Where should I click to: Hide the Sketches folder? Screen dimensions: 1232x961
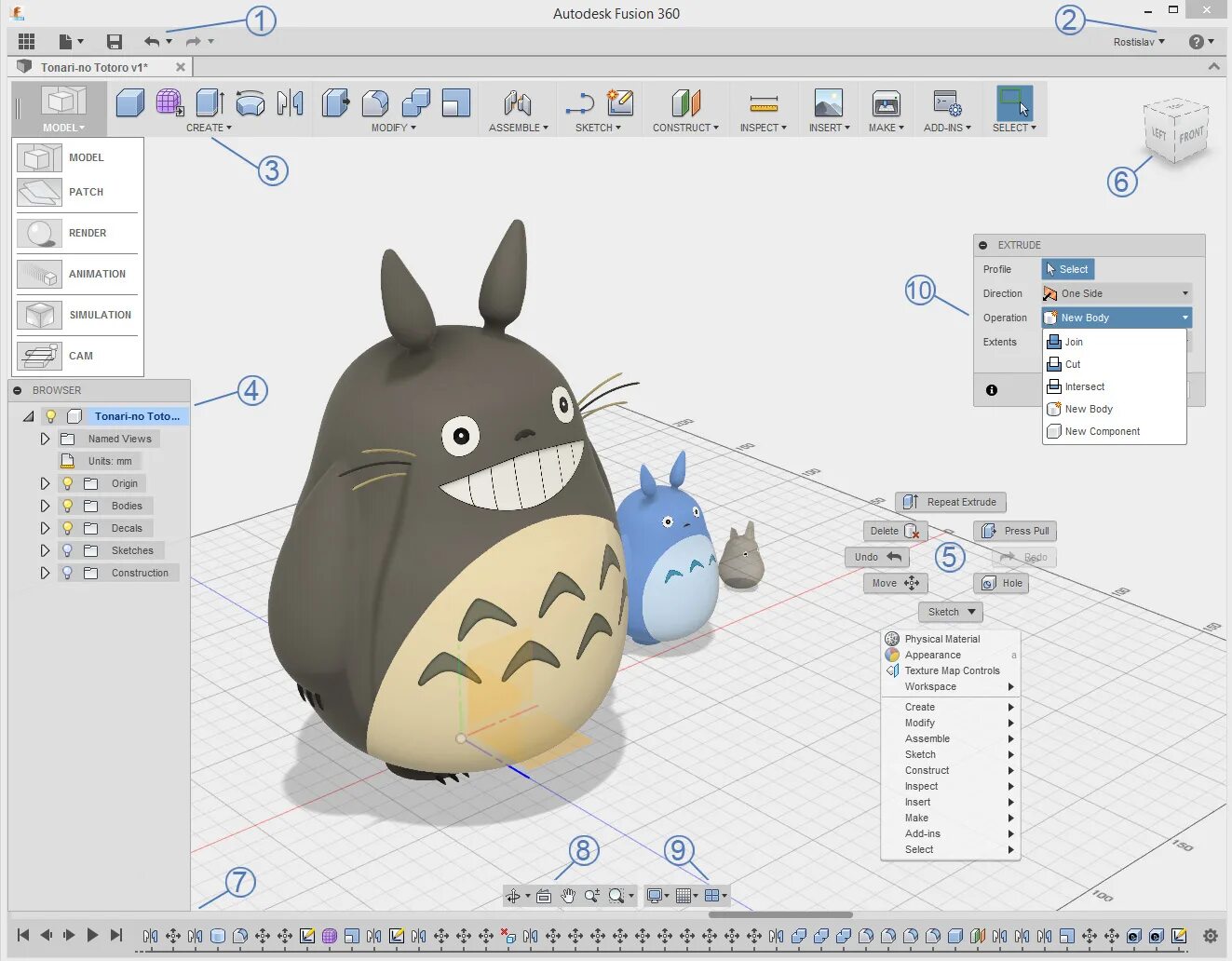pyautogui.click(x=67, y=550)
